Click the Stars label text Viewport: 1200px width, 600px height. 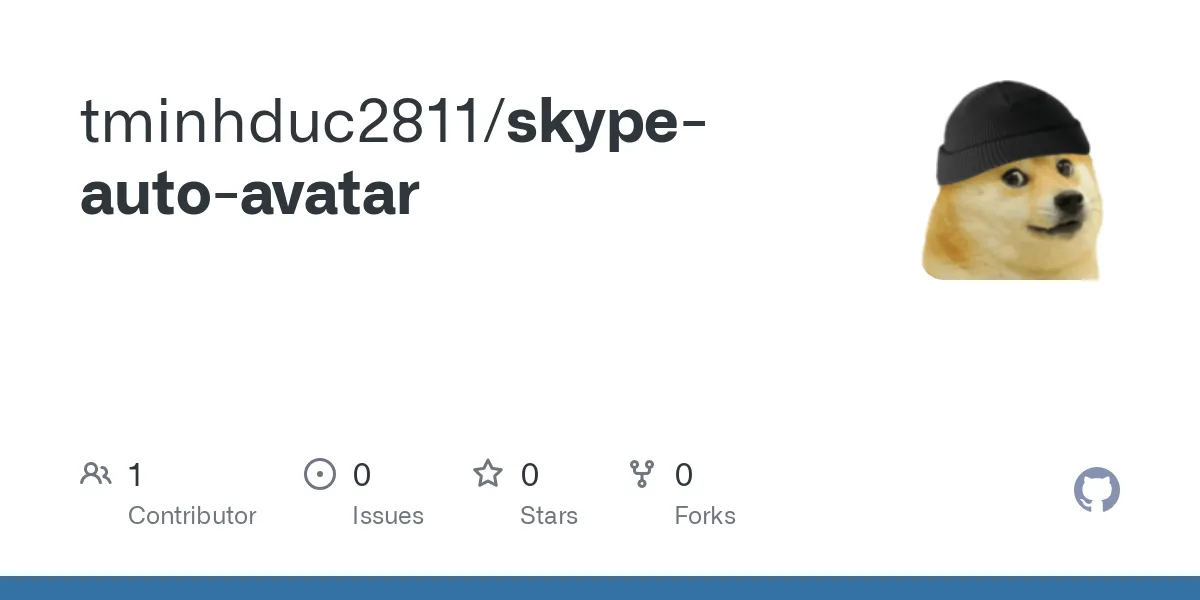click(549, 516)
